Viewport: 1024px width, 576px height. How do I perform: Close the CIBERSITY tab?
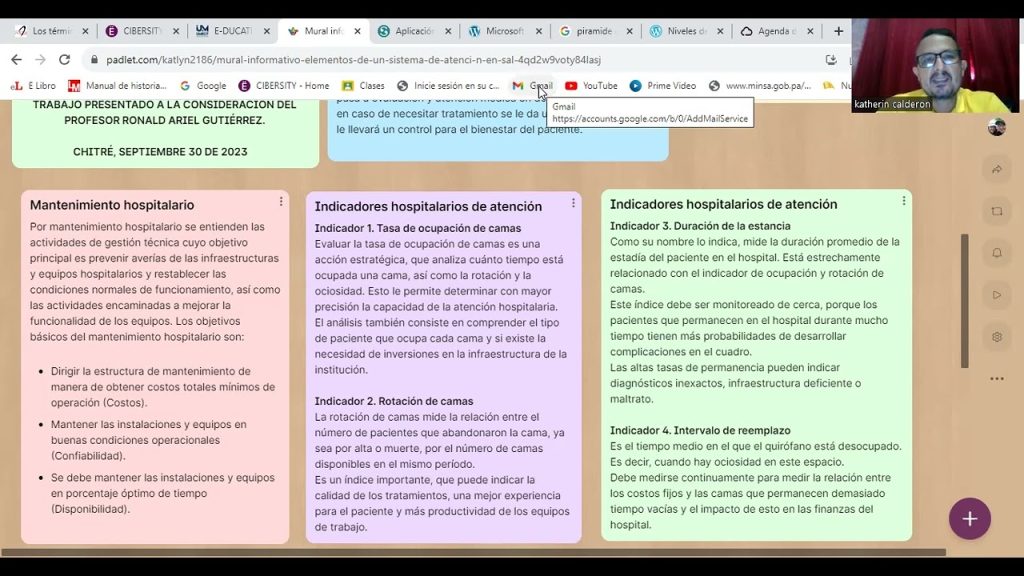176,31
